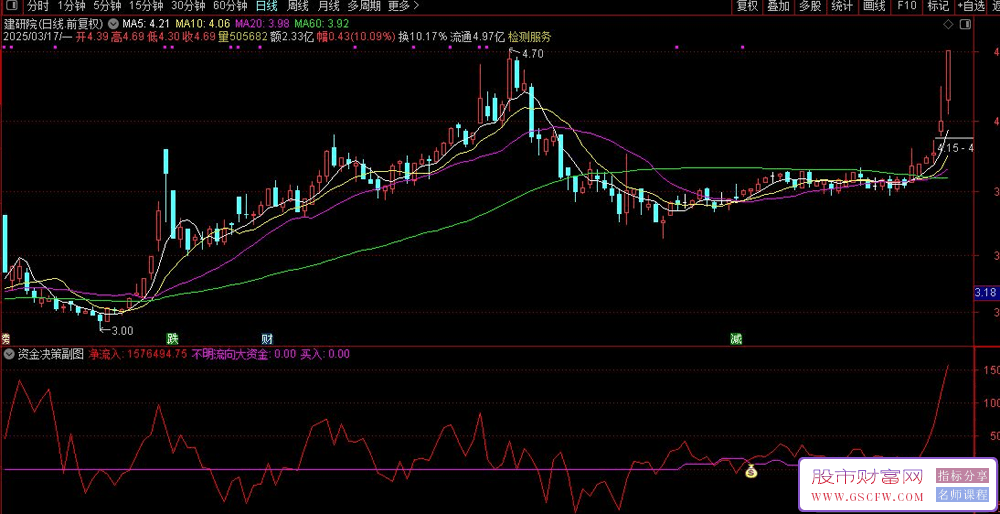Image resolution: width=1000 pixels, height=514 pixels.
Task: Click the 指标分享 button in watermark
Action: coord(962,475)
